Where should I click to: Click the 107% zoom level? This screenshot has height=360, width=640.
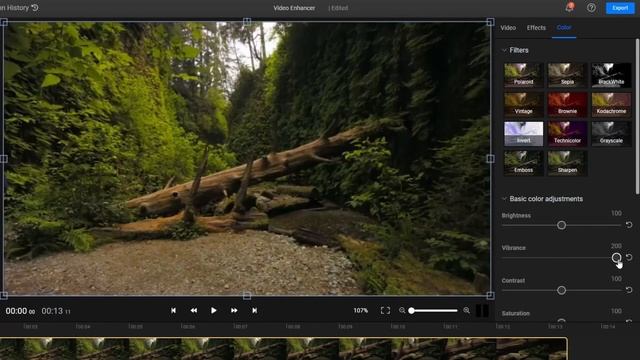tap(360, 311)
